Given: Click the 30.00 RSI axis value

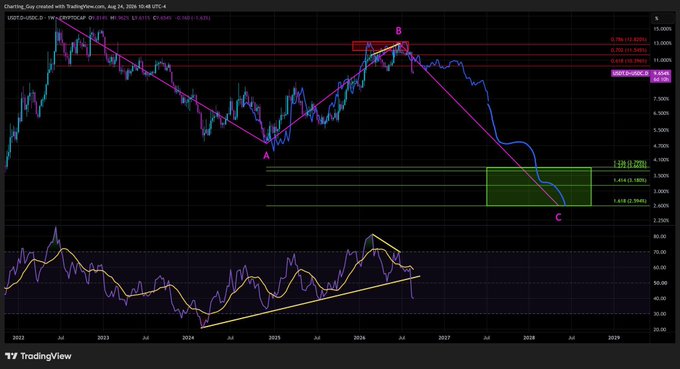Looking at the screenshot, I should point(660,314).
